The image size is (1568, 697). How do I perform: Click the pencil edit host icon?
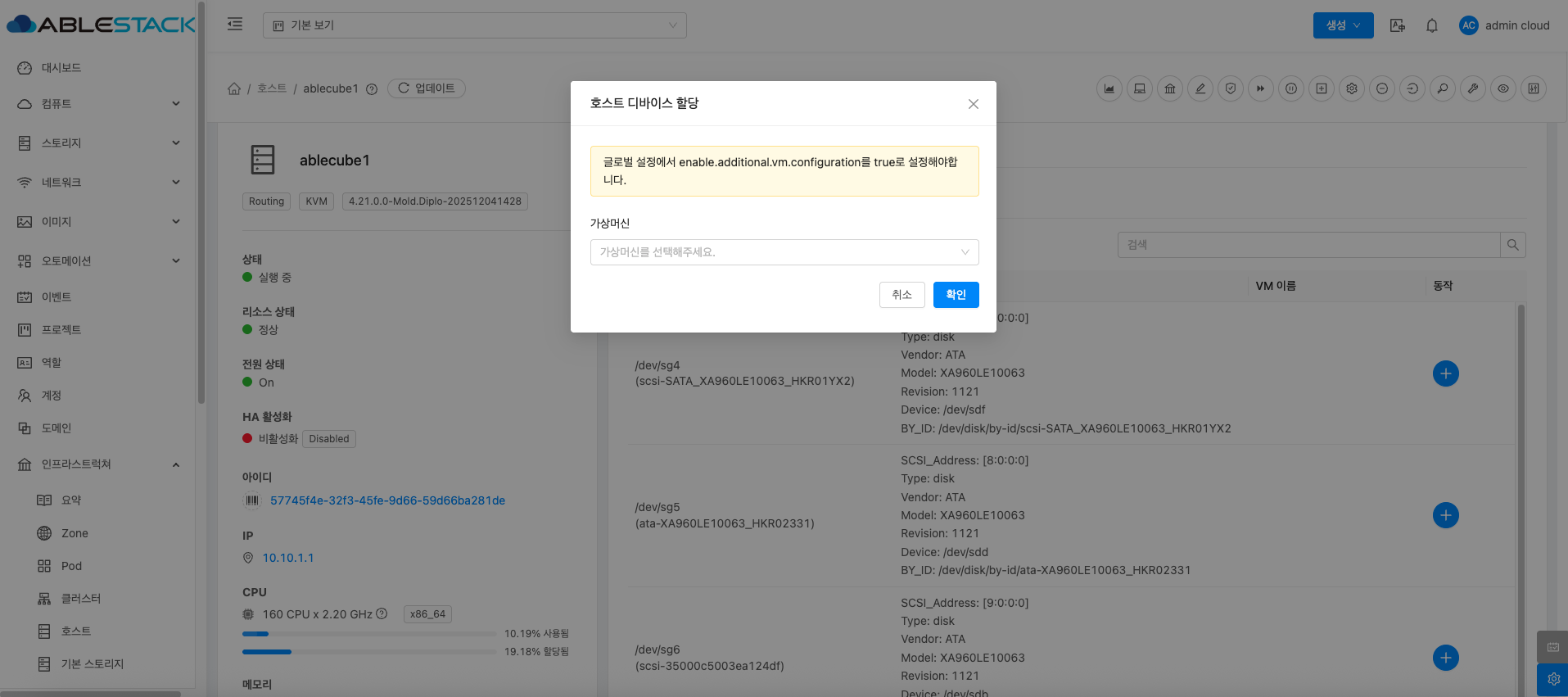click(1200, 88)
